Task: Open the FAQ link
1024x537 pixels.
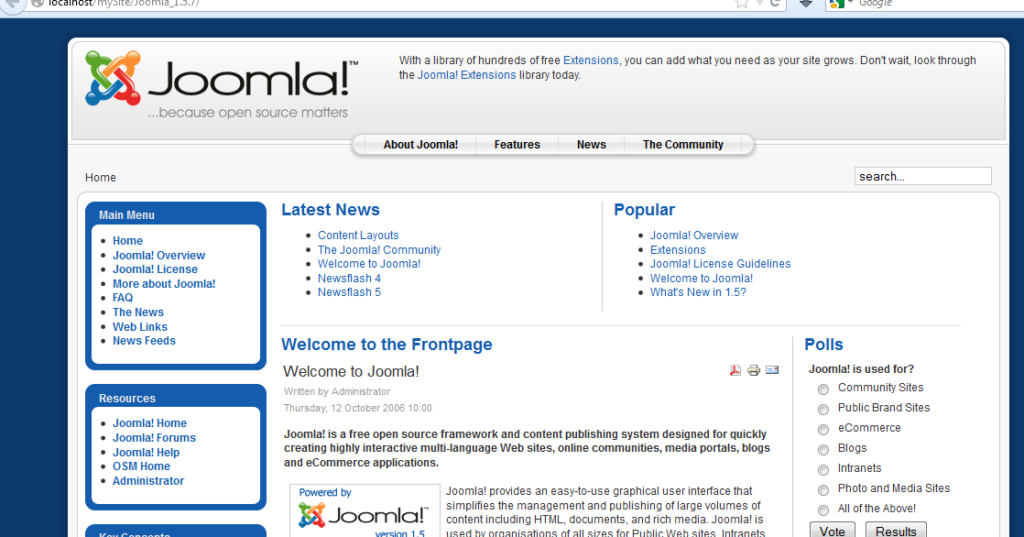Action: 123,298
